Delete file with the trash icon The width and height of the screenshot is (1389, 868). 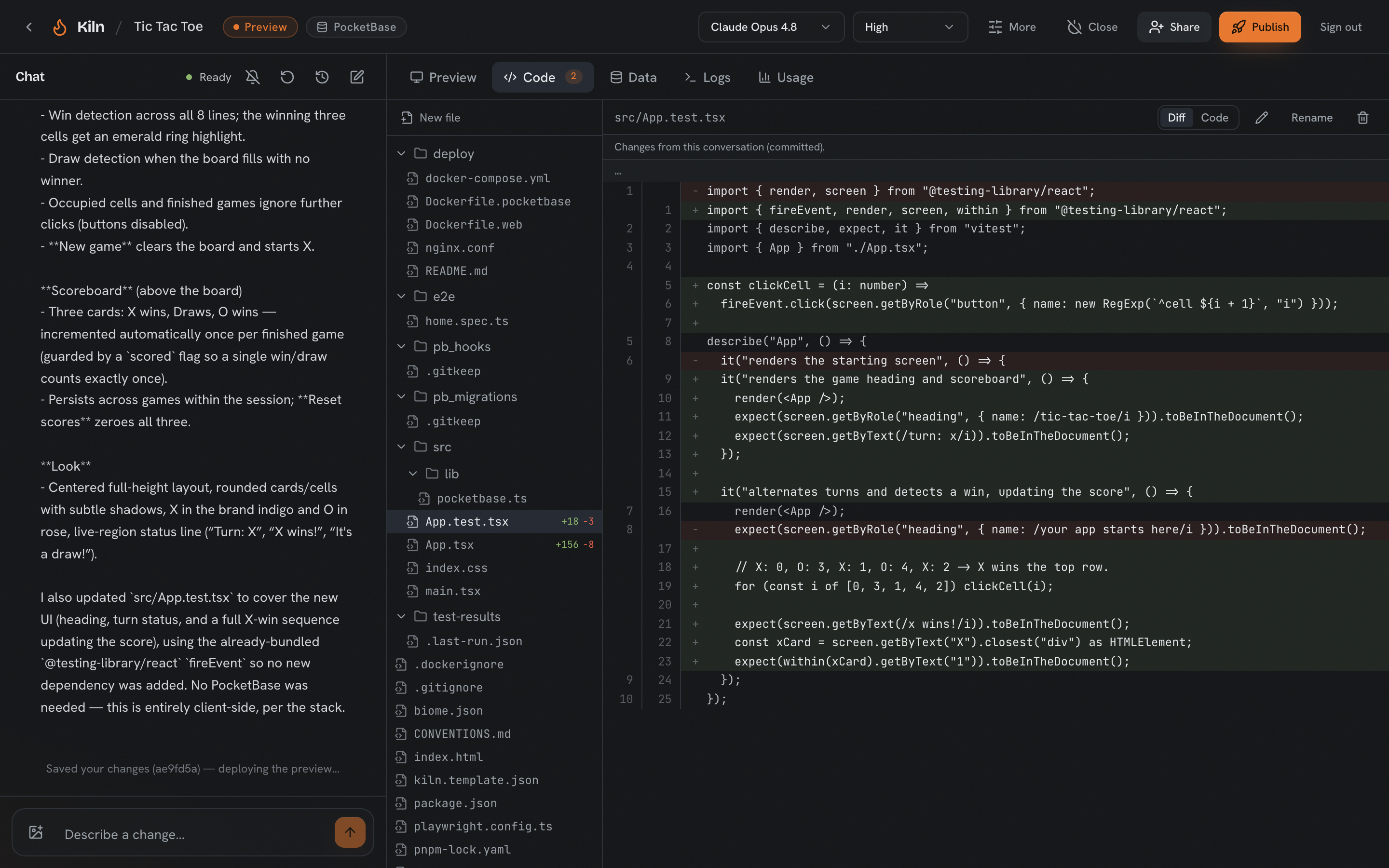pos(1362,118)
